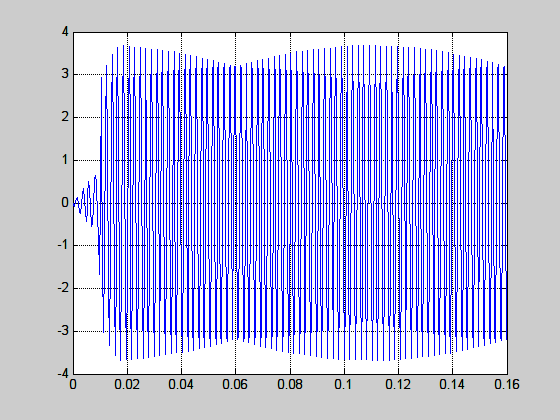
Task: Click the x-axis label 0.02
Action: (x=127, y=385)
